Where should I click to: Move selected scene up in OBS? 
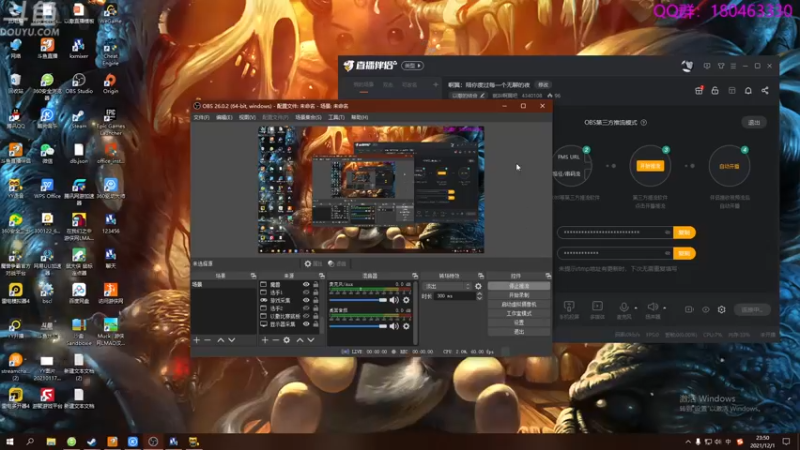tap(221, 340)
